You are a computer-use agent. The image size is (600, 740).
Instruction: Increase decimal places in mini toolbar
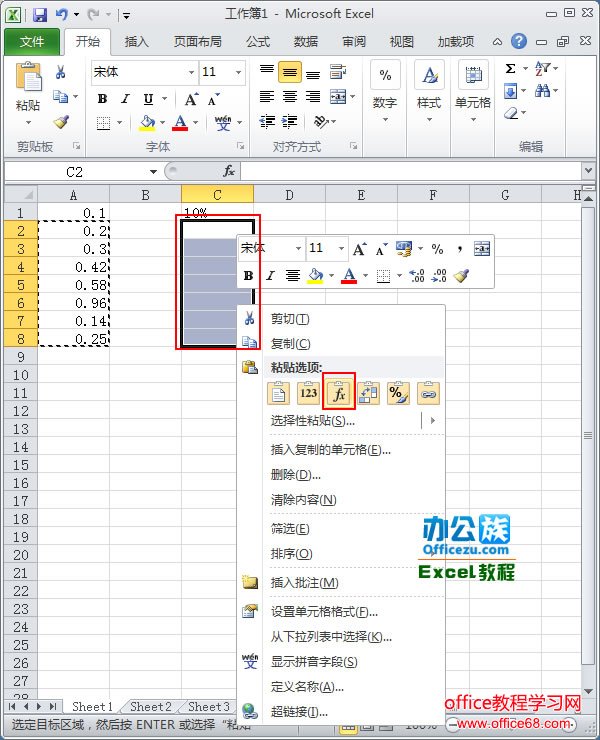[x=416, y=275]
